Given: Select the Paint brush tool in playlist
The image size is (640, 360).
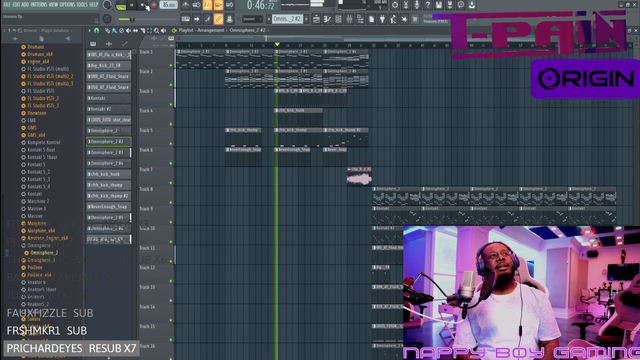Looking at the screenshot, I should (x=114, y=31).
